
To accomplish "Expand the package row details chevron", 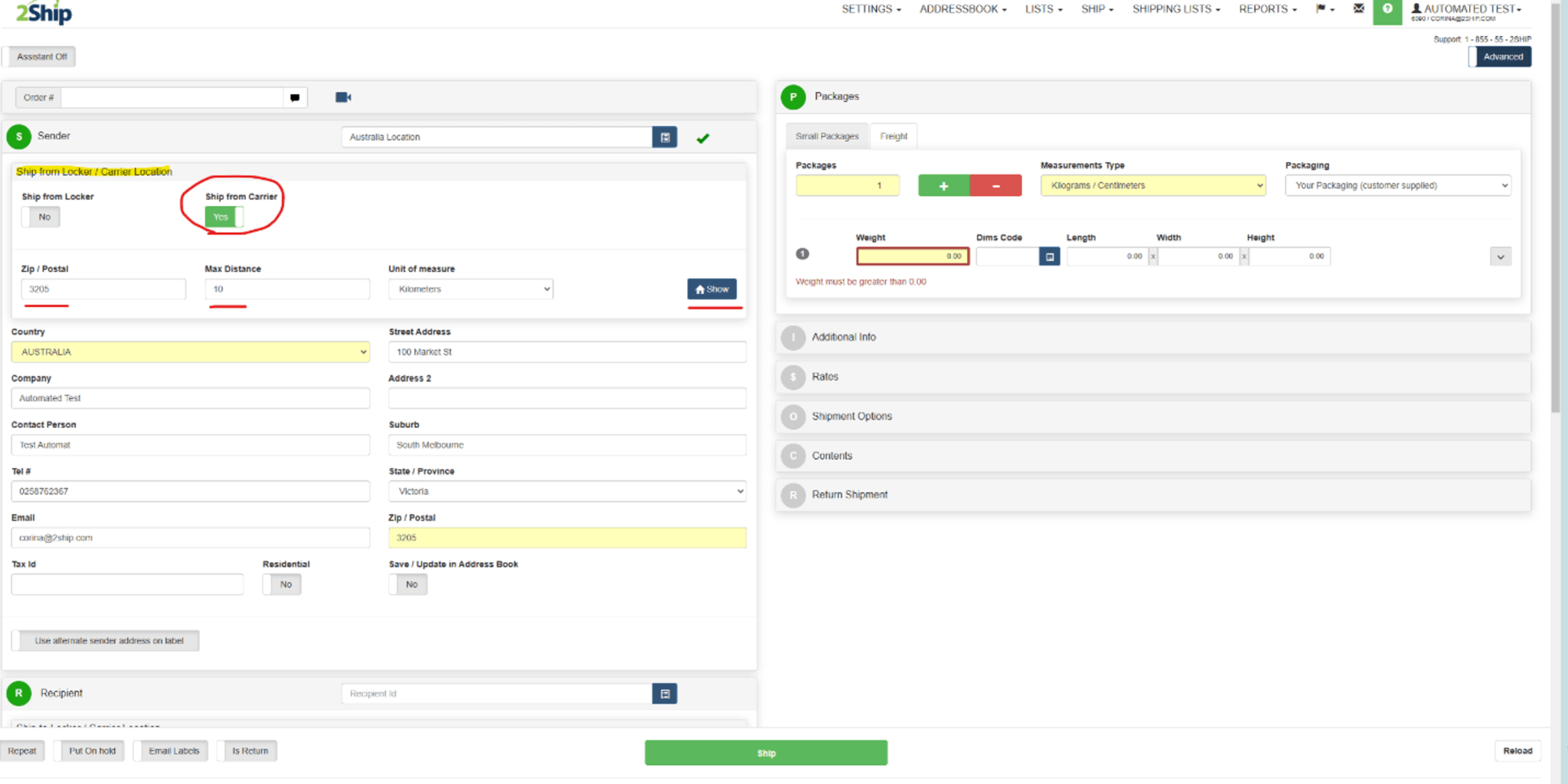I will [x=1500, y=256].
